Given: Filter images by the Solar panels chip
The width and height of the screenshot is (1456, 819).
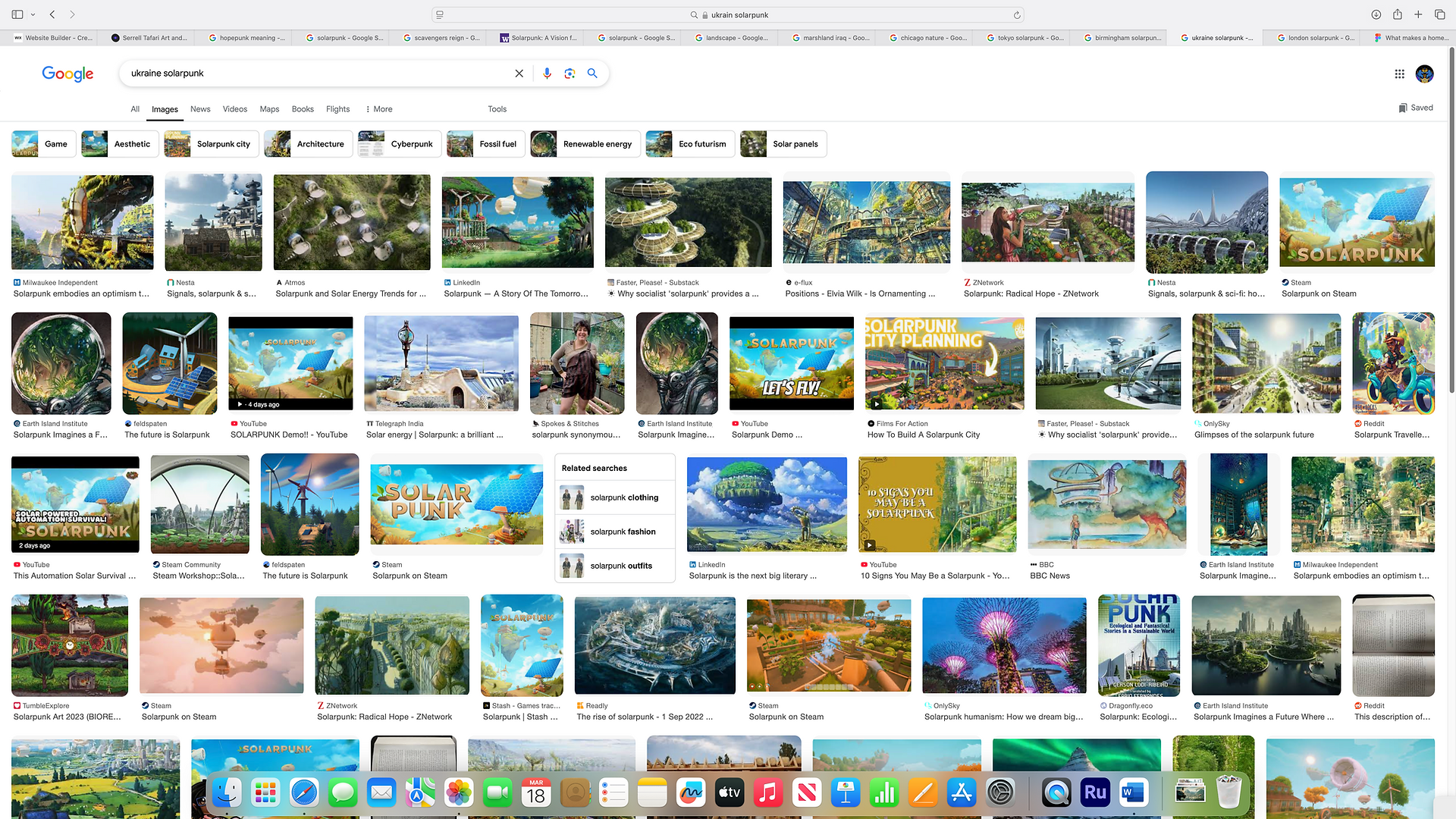Looking at the screenshot, I should [x=783, y=144].
